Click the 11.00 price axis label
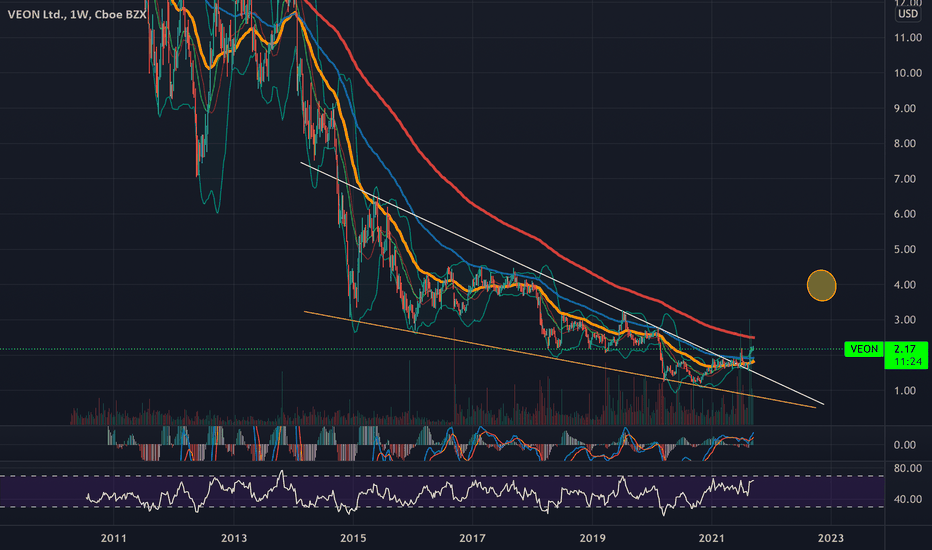This screenshot has height=550, width=932. click(908, 37)
